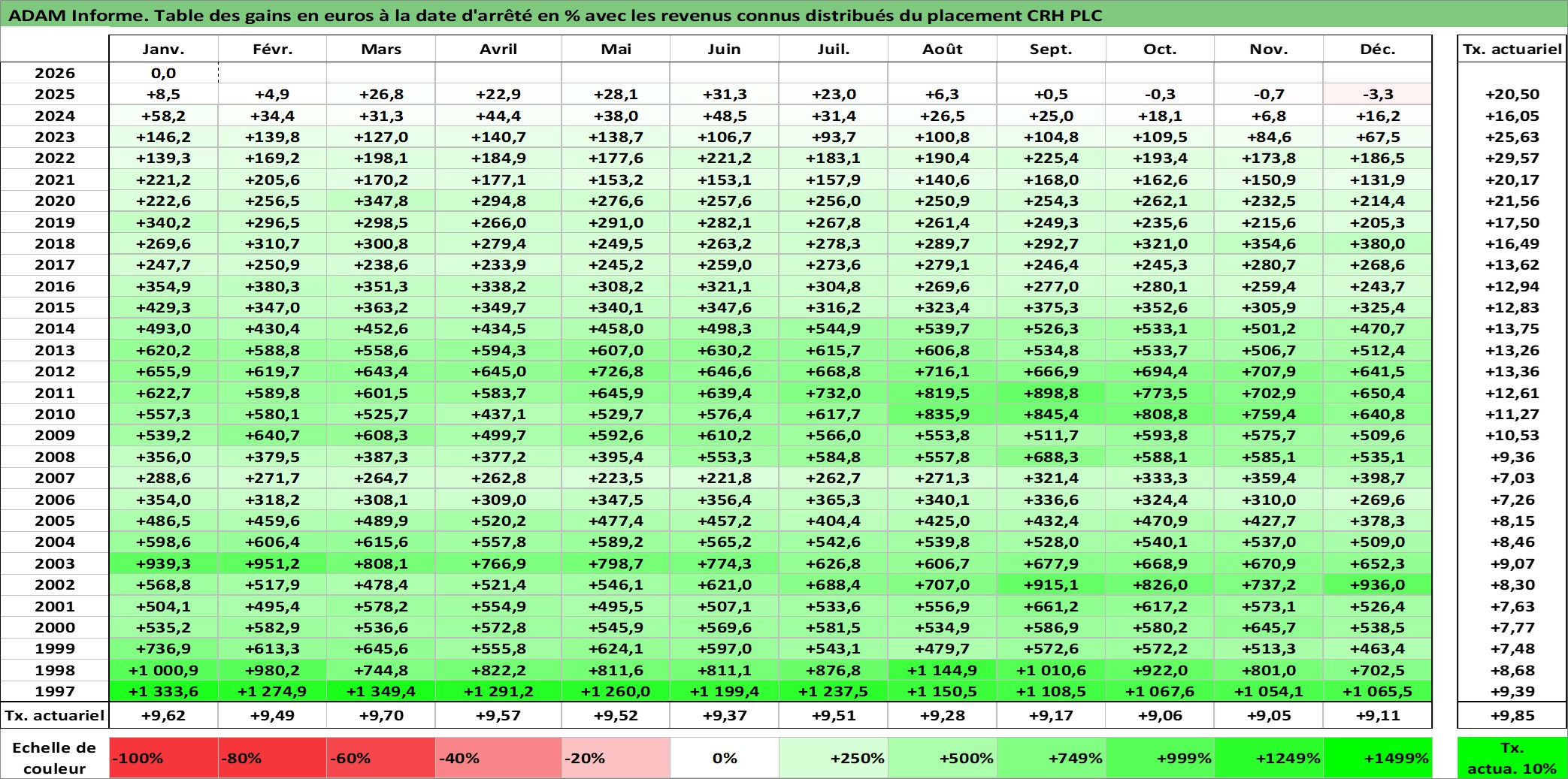1568x779 pixels.
Task: Select the +749% color scale cell
Action: pos(1051,758)
